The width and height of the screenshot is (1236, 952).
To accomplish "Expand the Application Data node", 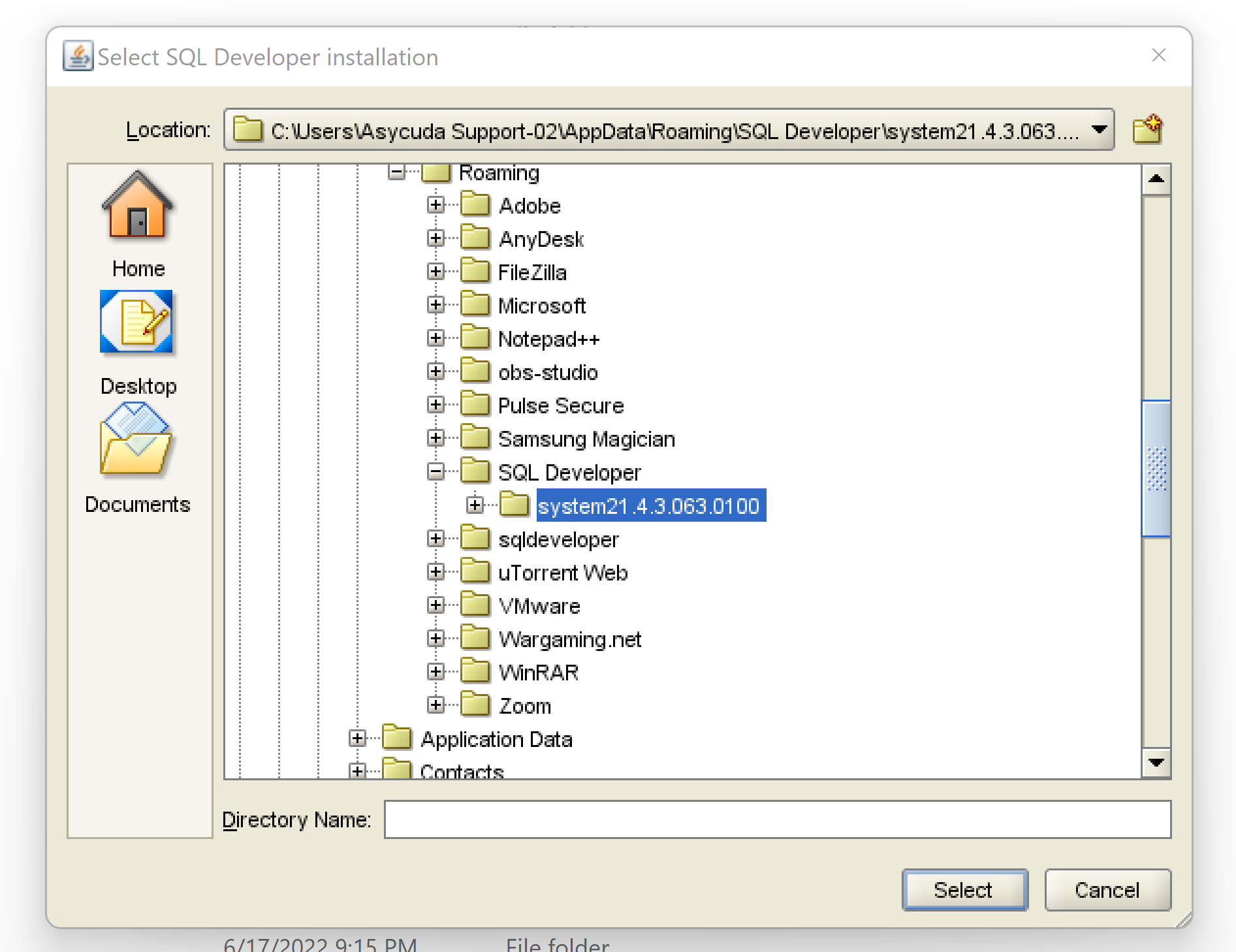I will (x=357, y=738).
